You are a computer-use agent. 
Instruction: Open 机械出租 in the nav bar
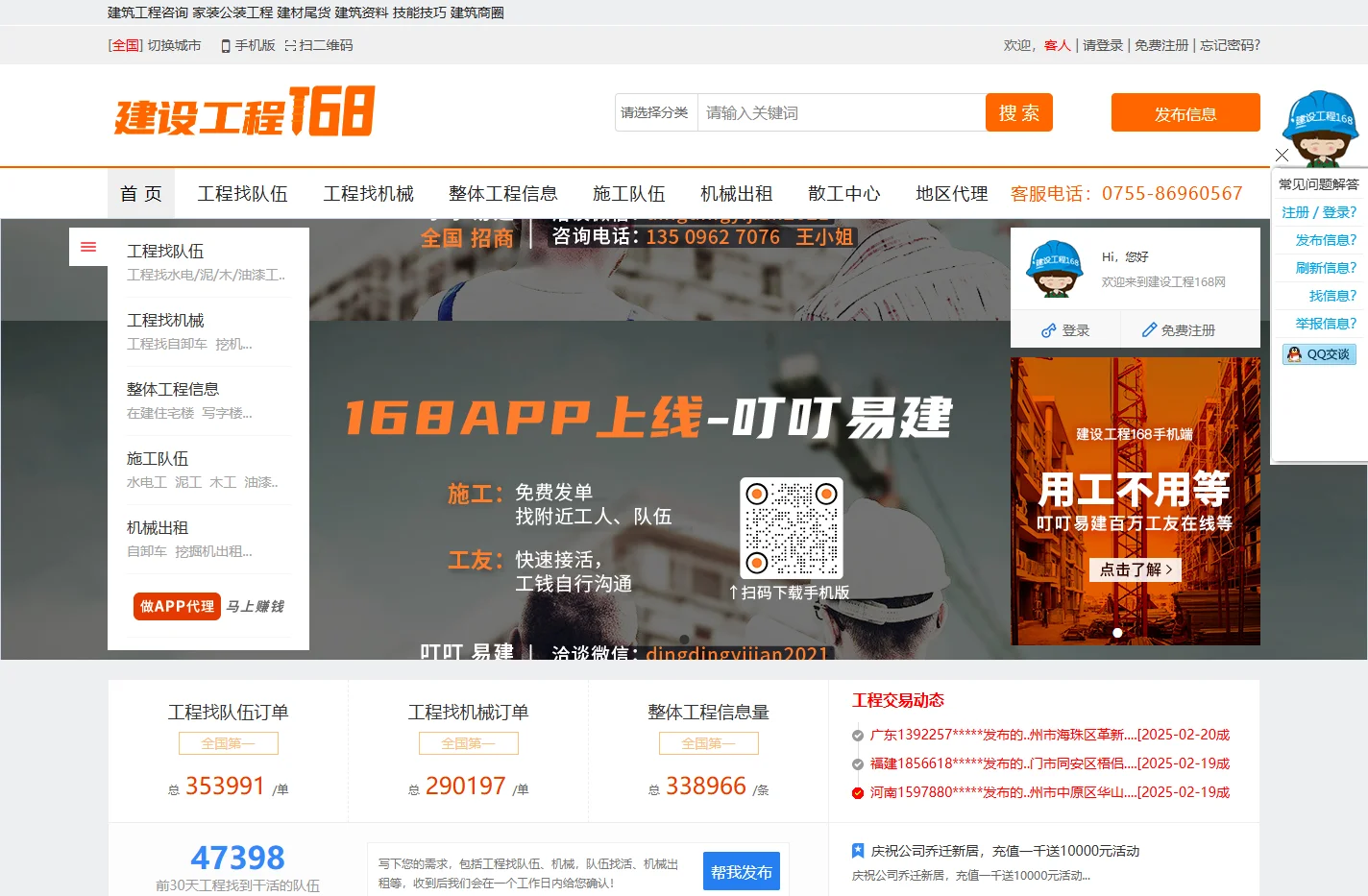(736, 194)
